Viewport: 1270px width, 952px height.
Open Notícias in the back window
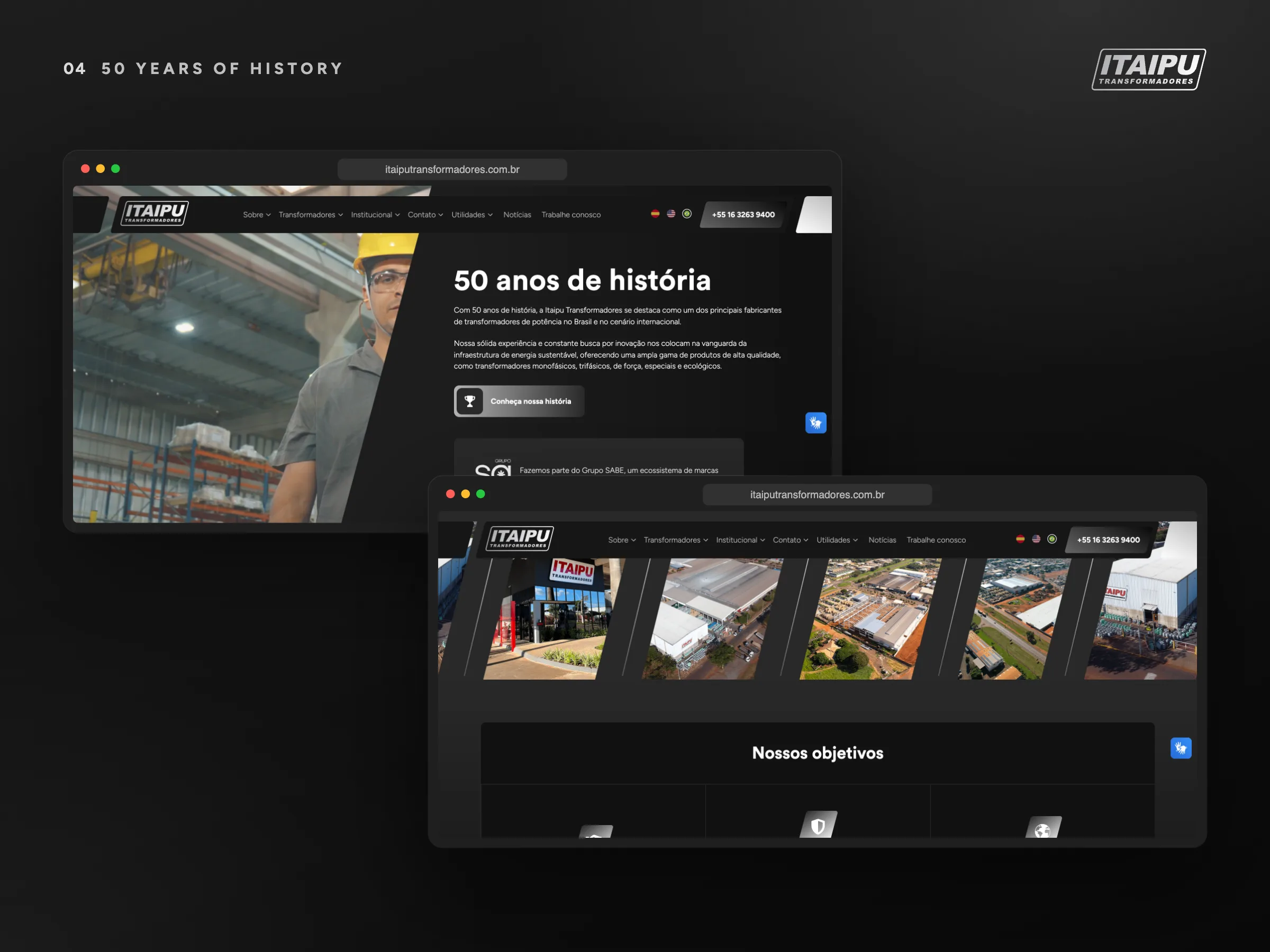(518, 215)
